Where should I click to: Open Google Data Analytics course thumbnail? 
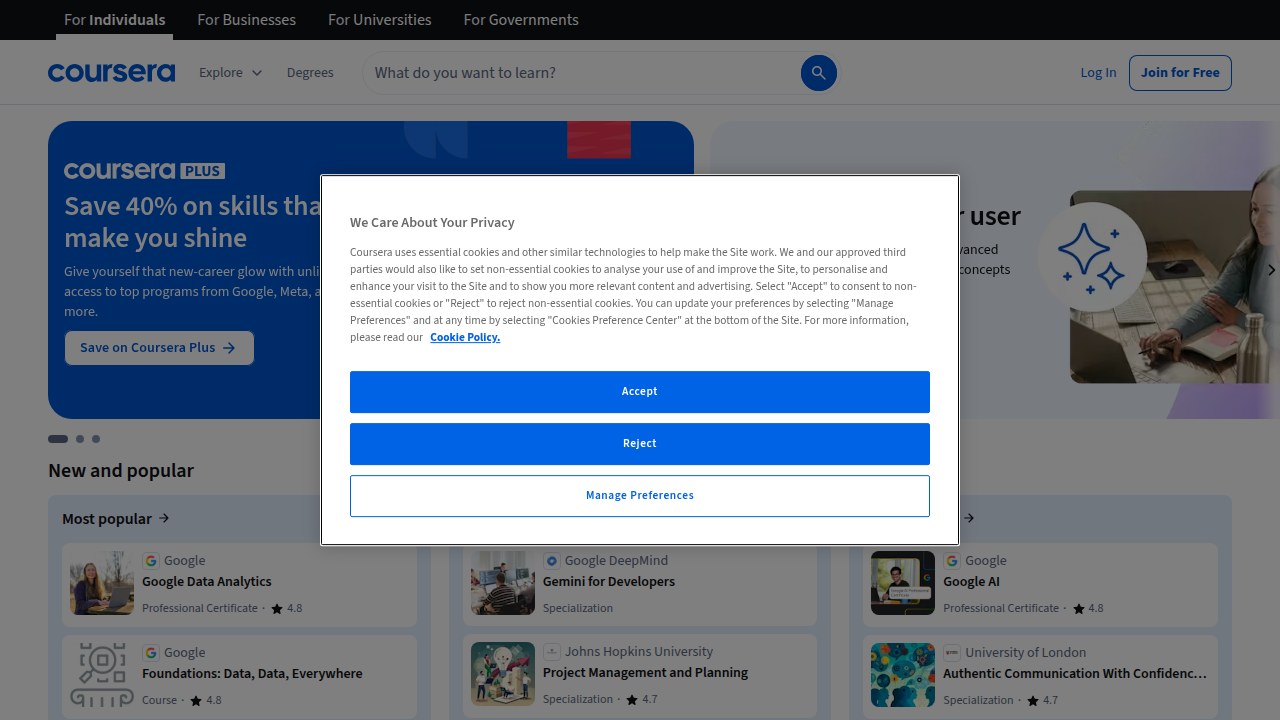[102, 583]
